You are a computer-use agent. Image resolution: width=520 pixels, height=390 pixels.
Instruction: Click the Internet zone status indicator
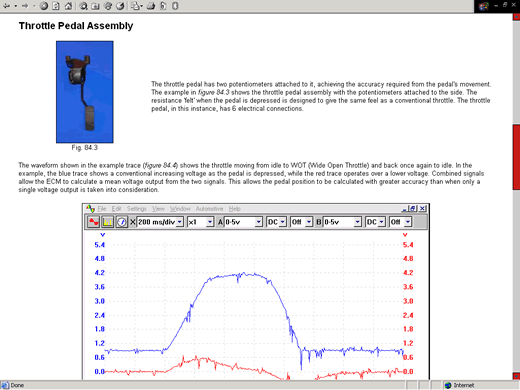click(x=460, y=385)
